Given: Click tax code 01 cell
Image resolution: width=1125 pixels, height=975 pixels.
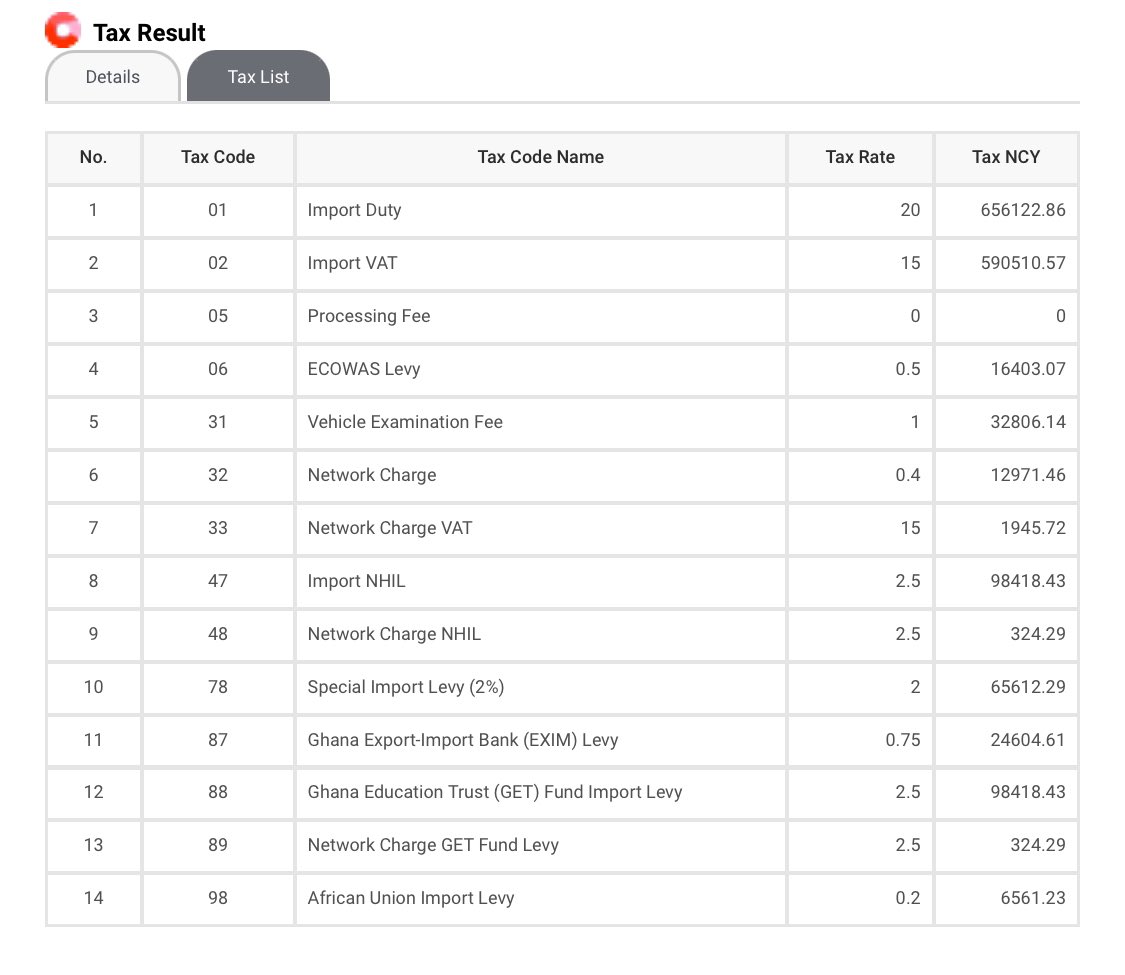Looking at the screenshot, I should [x=218, y=210].
